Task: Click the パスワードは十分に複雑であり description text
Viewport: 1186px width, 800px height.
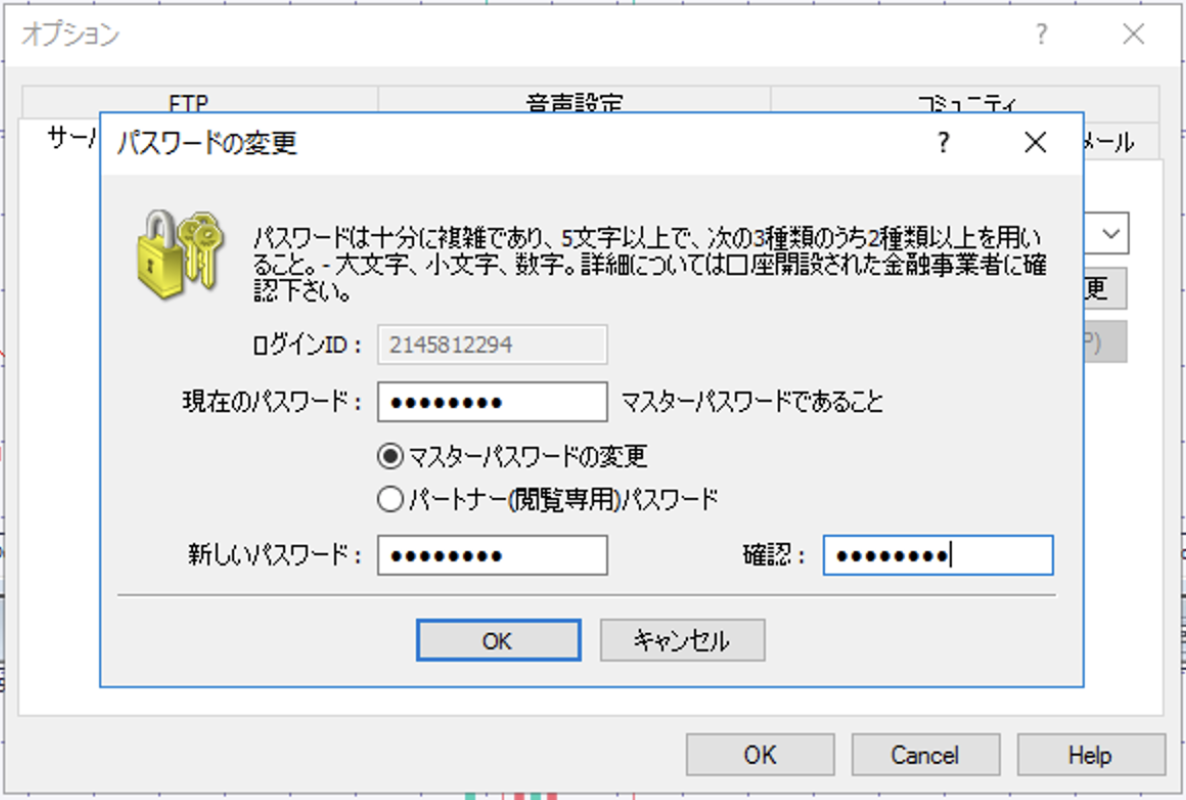Action: click(650, 264)
